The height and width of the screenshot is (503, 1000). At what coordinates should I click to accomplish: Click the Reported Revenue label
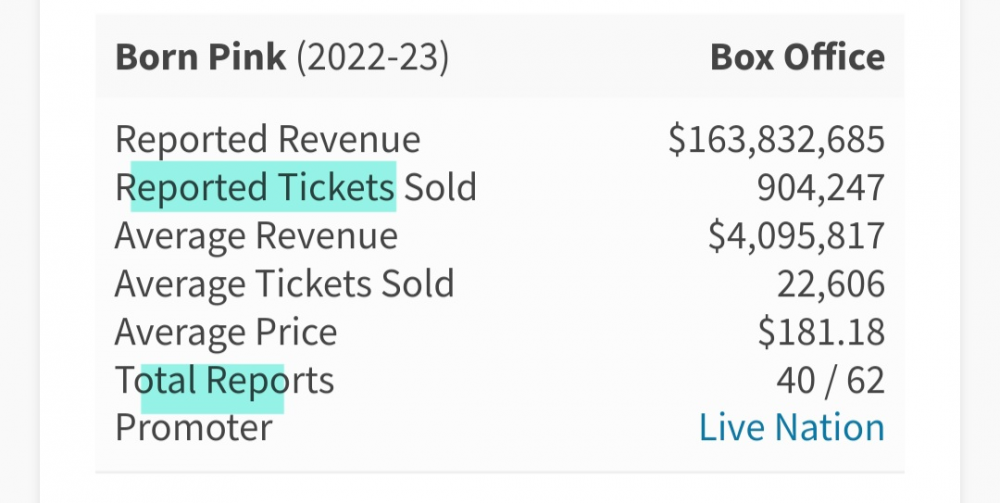268,140
